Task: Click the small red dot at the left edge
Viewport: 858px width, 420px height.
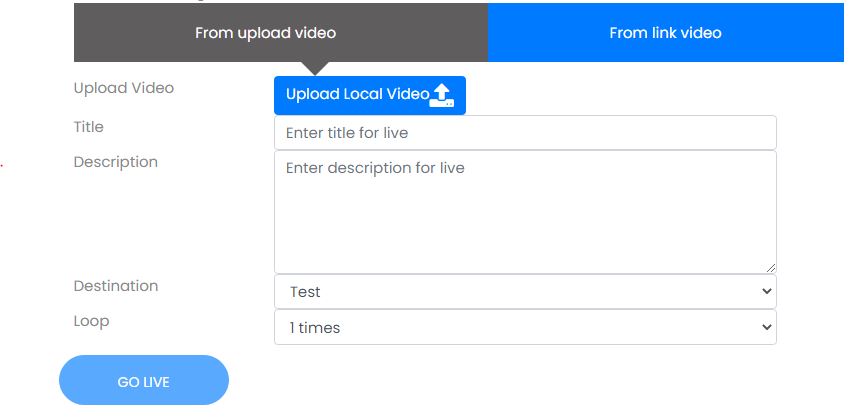Action: coord(2,163)
